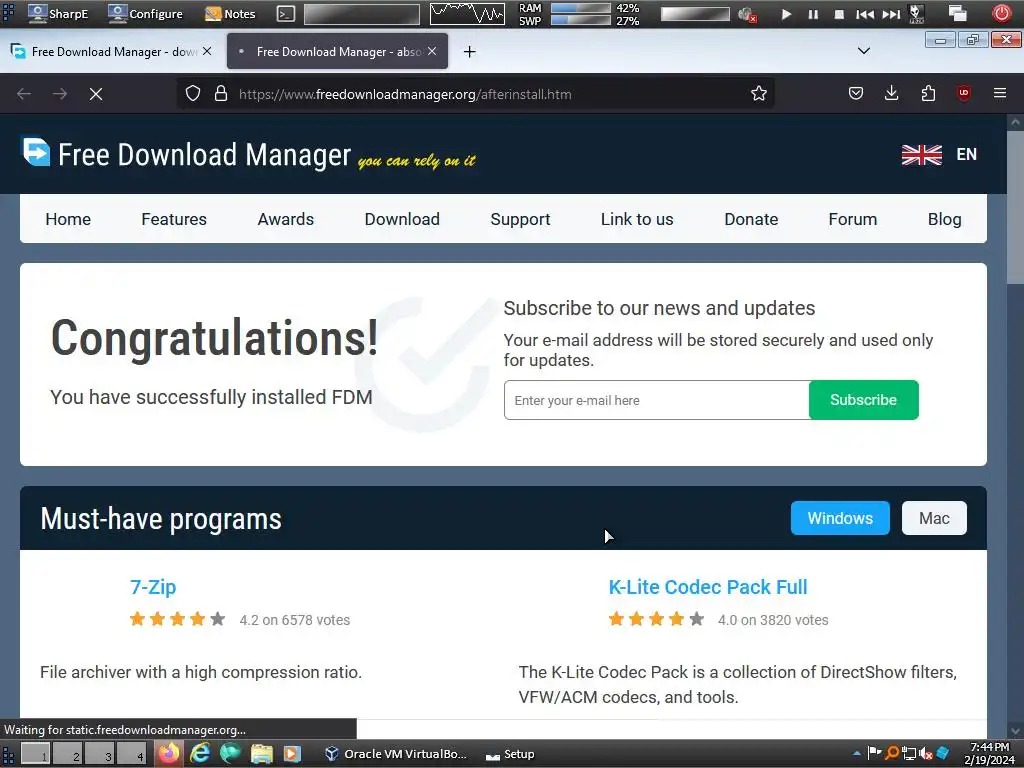
Task: Click the Save to Pocket icon
Action: pyautogui.click(x=856, y=94)
